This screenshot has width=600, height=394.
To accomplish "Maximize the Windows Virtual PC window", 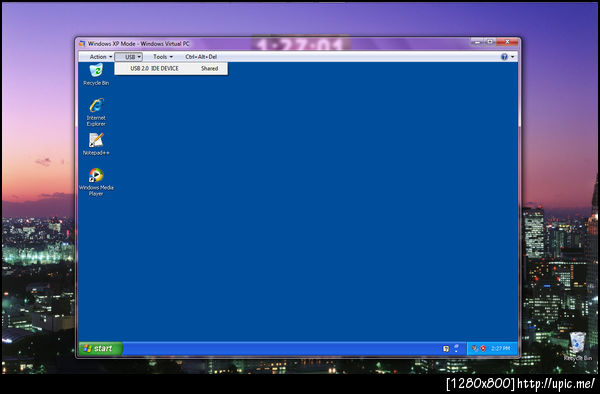I will [x=489, y=42].
